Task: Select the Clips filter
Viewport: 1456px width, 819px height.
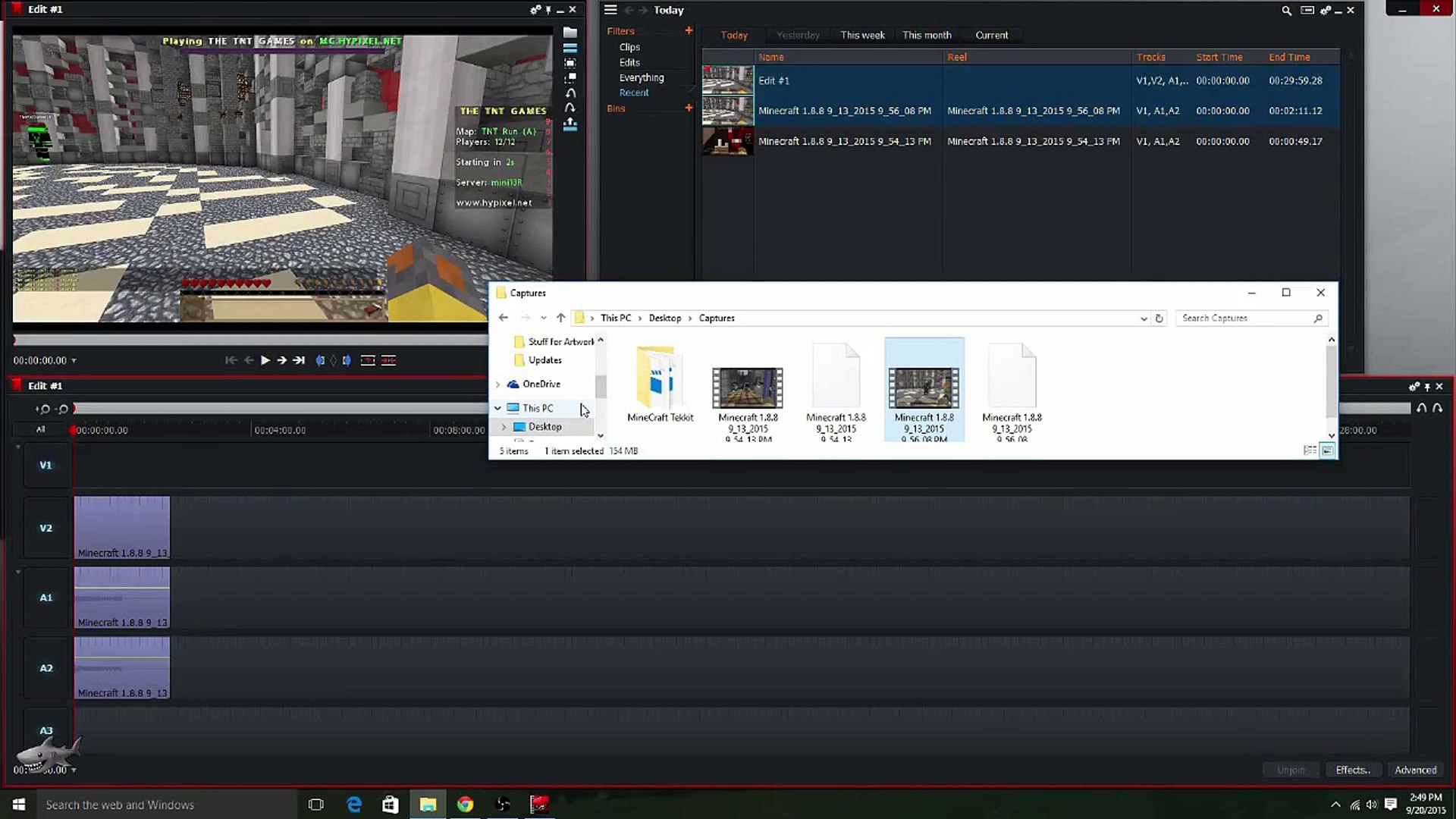Action: click(629, 47)
